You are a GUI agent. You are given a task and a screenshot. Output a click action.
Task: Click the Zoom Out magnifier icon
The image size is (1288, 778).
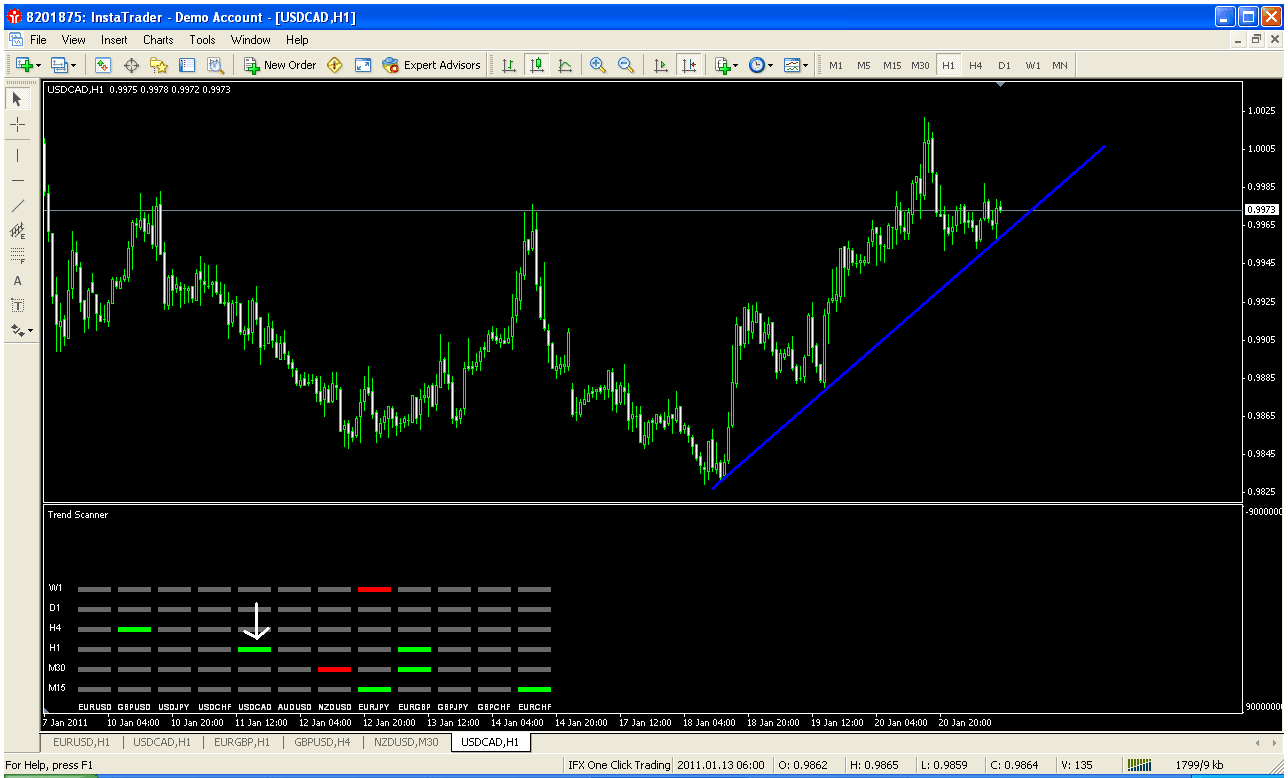626,65
